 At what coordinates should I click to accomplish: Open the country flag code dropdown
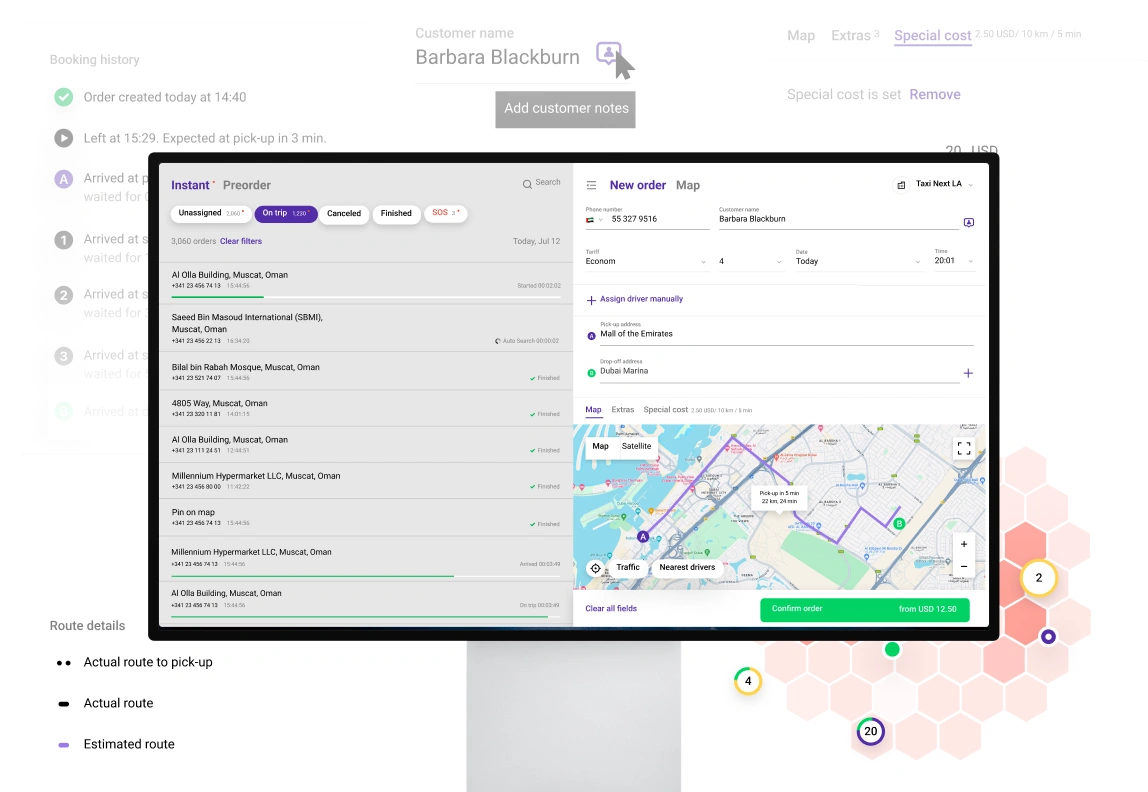[x=594, y=220]
